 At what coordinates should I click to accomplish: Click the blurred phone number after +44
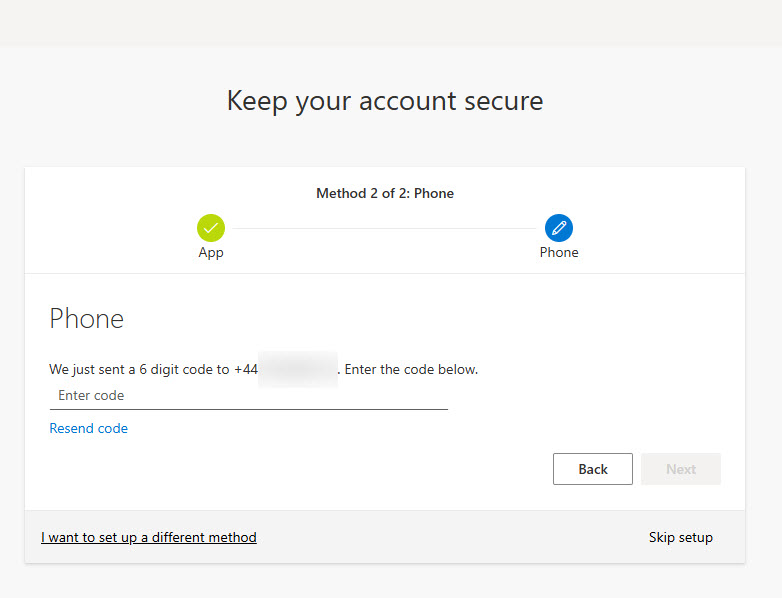pyautogui.click(x=297, y=369)
